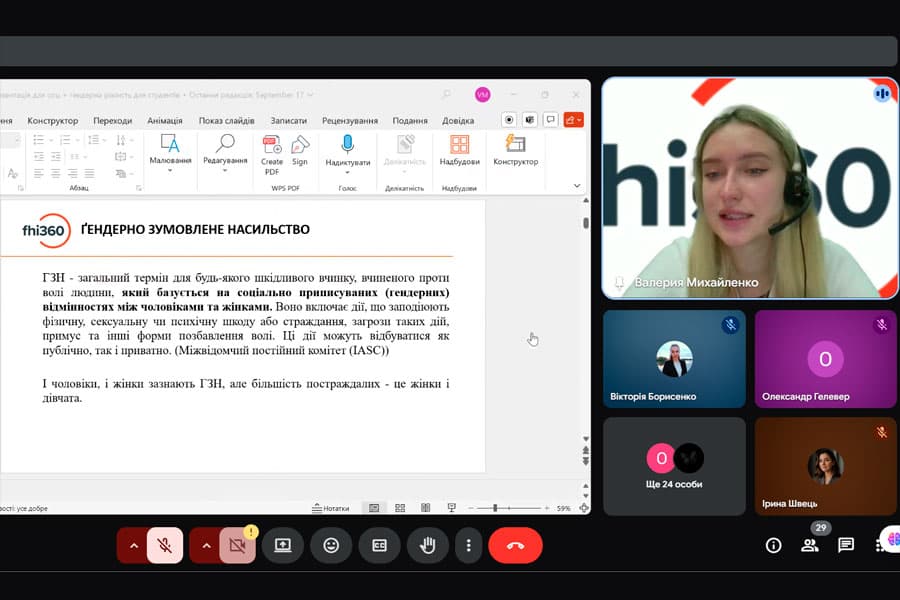The height and width of the screenshot is (600, 900).
Task: Unmute the microphone in the call bar
Action: pyautogui.click(x=165, y=545)
